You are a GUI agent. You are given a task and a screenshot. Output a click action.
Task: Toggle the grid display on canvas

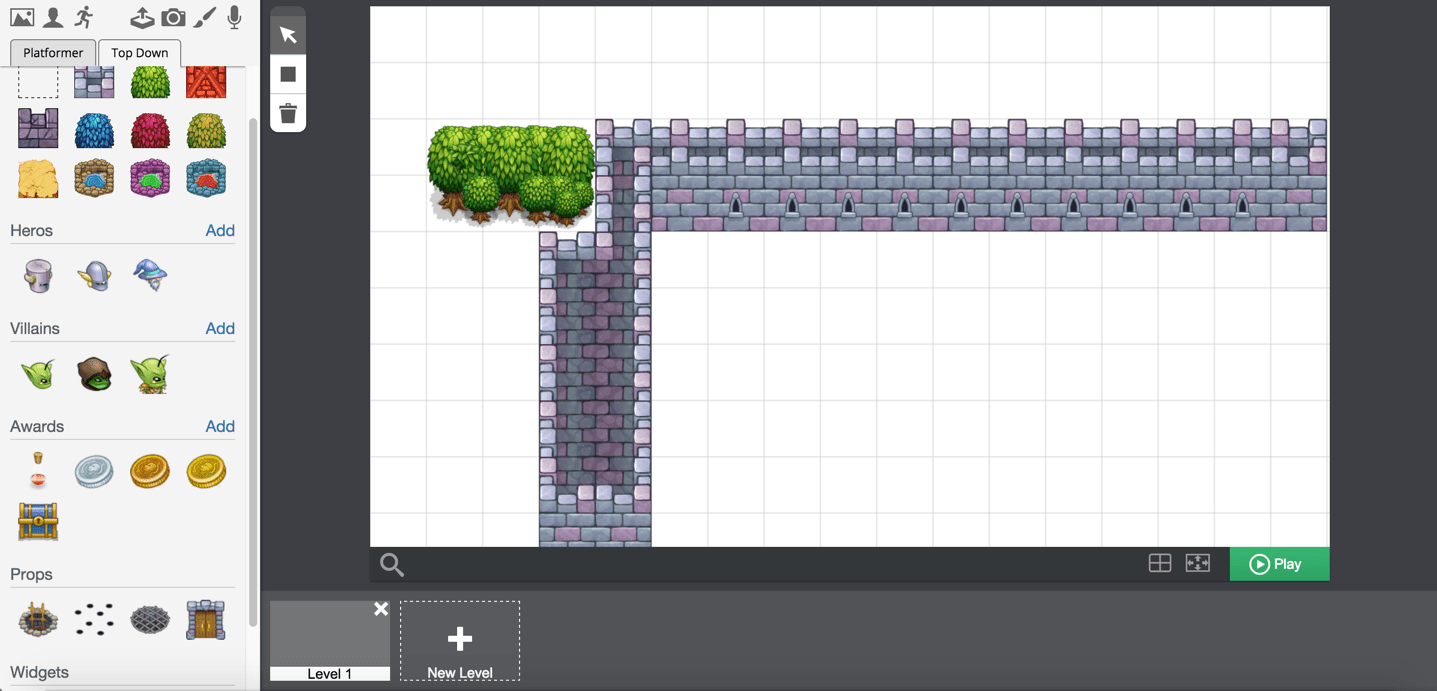coord(1160,563)
